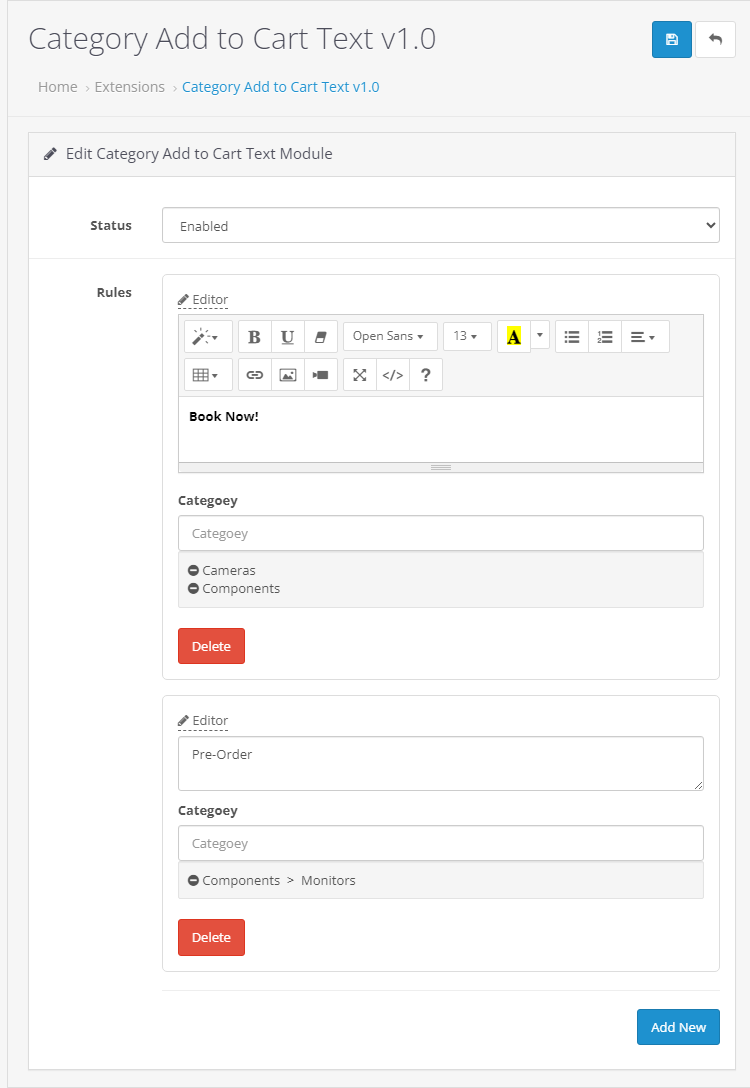
Task: Toggle underline formatting in the editor
Action: (x=287, y=337)
